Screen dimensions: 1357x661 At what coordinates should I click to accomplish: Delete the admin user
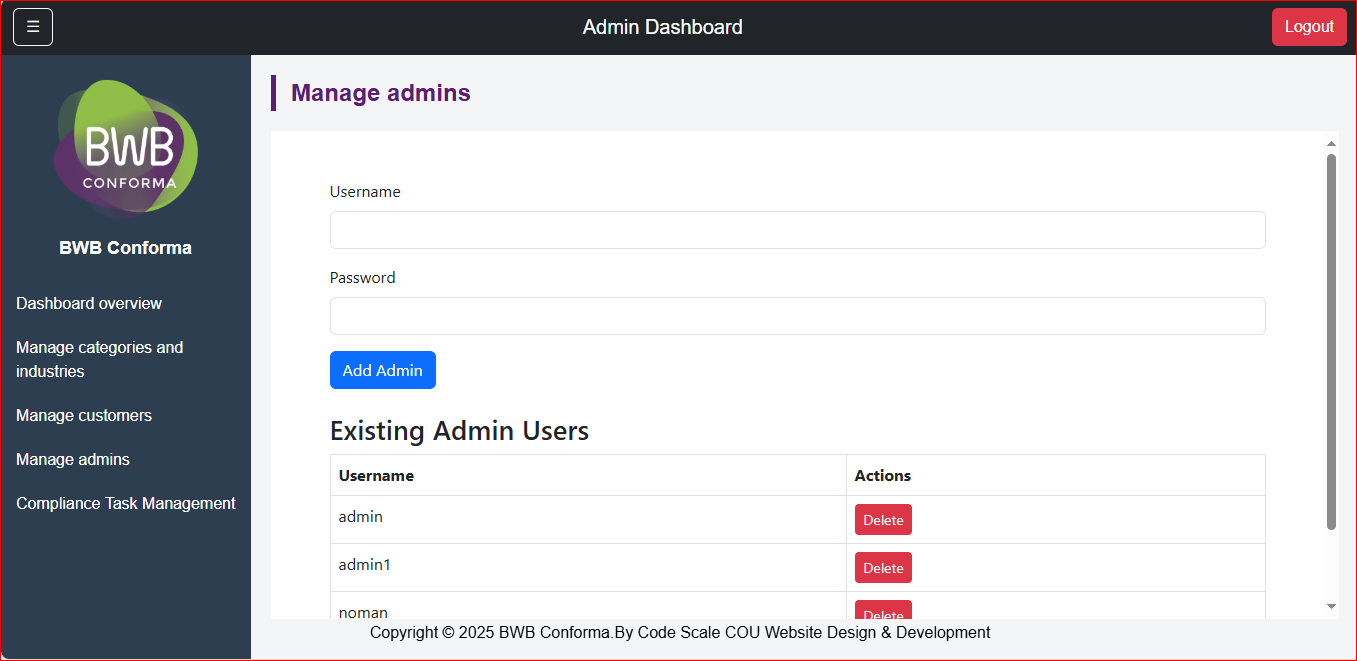[x=883, y=520]
